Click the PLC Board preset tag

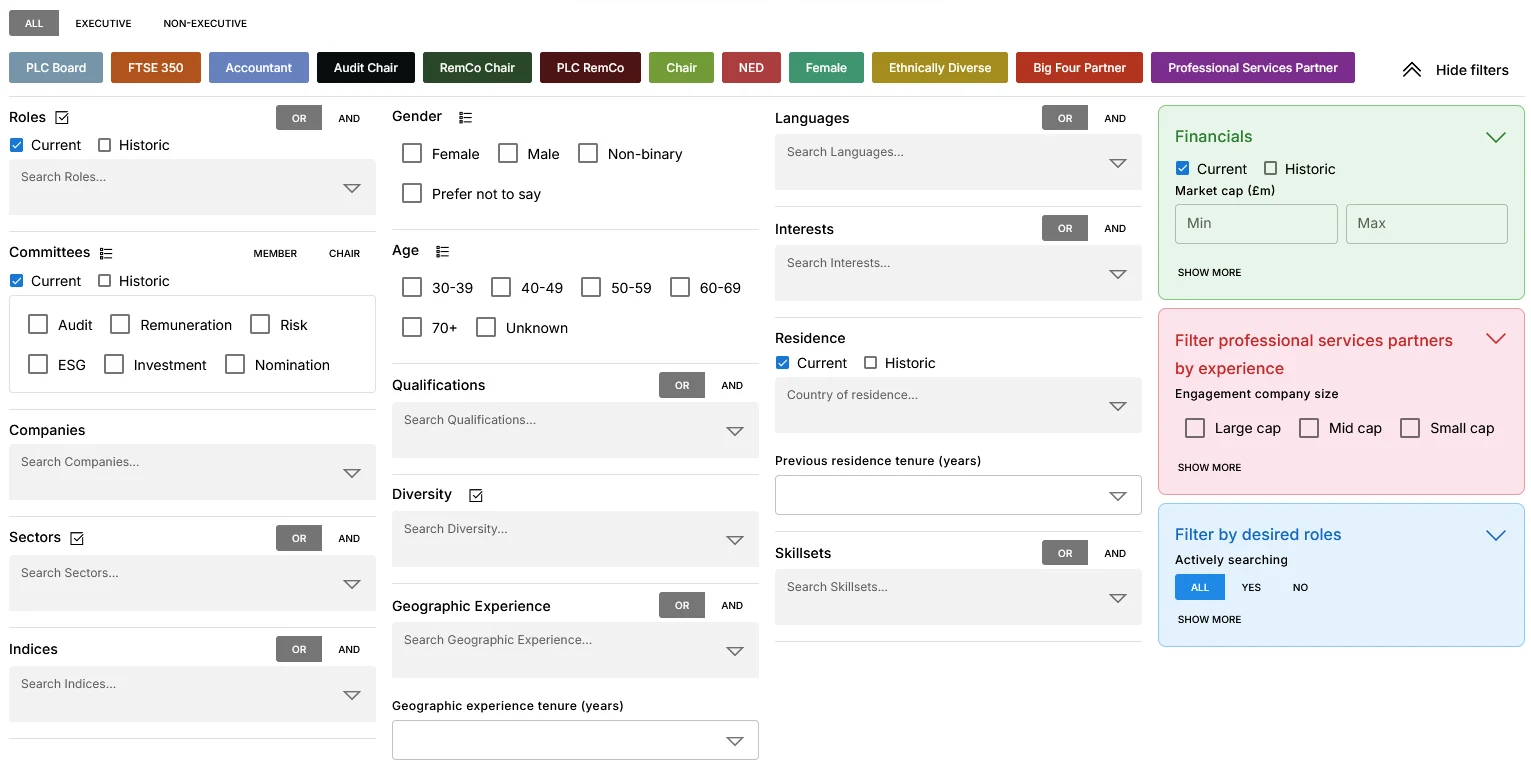click(56, 68)
